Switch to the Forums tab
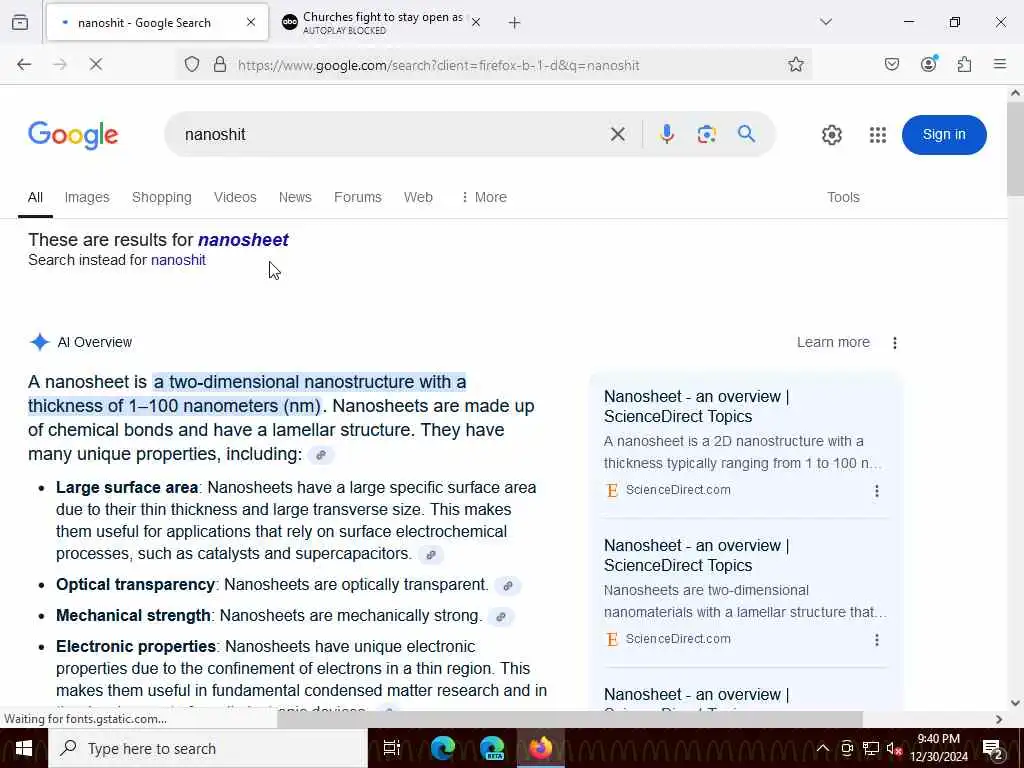Image resolution: width=1024 pixels, height=768 pixels. [358, 197]
